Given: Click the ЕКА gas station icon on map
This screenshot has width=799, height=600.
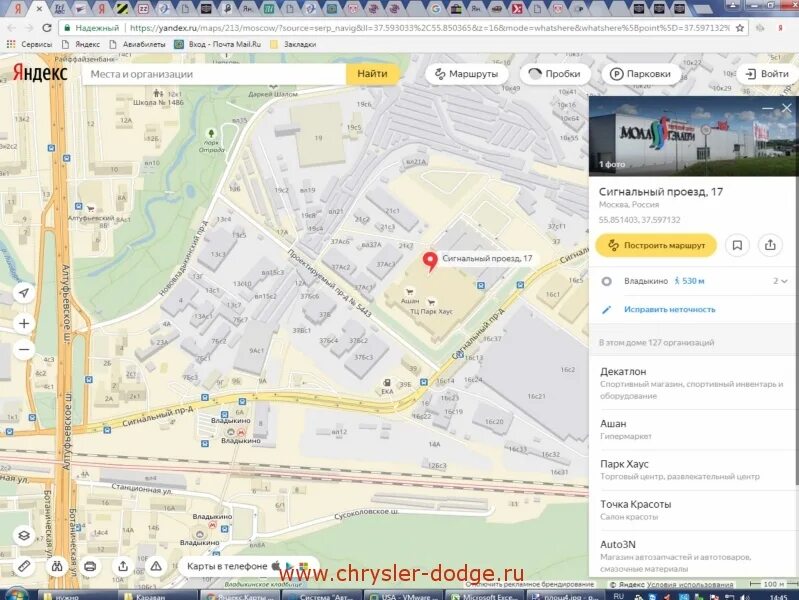Looking at the screenshot, I should point(387,383).
